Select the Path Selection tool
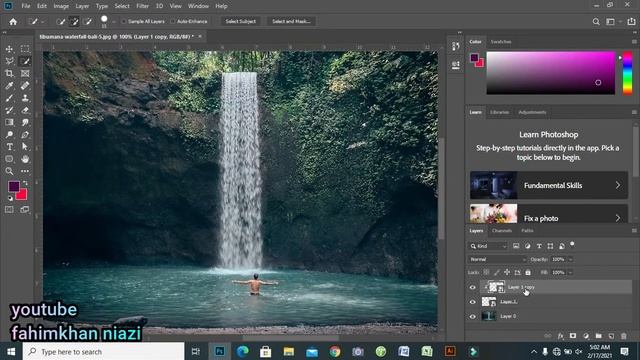 (x=25, y=147)
